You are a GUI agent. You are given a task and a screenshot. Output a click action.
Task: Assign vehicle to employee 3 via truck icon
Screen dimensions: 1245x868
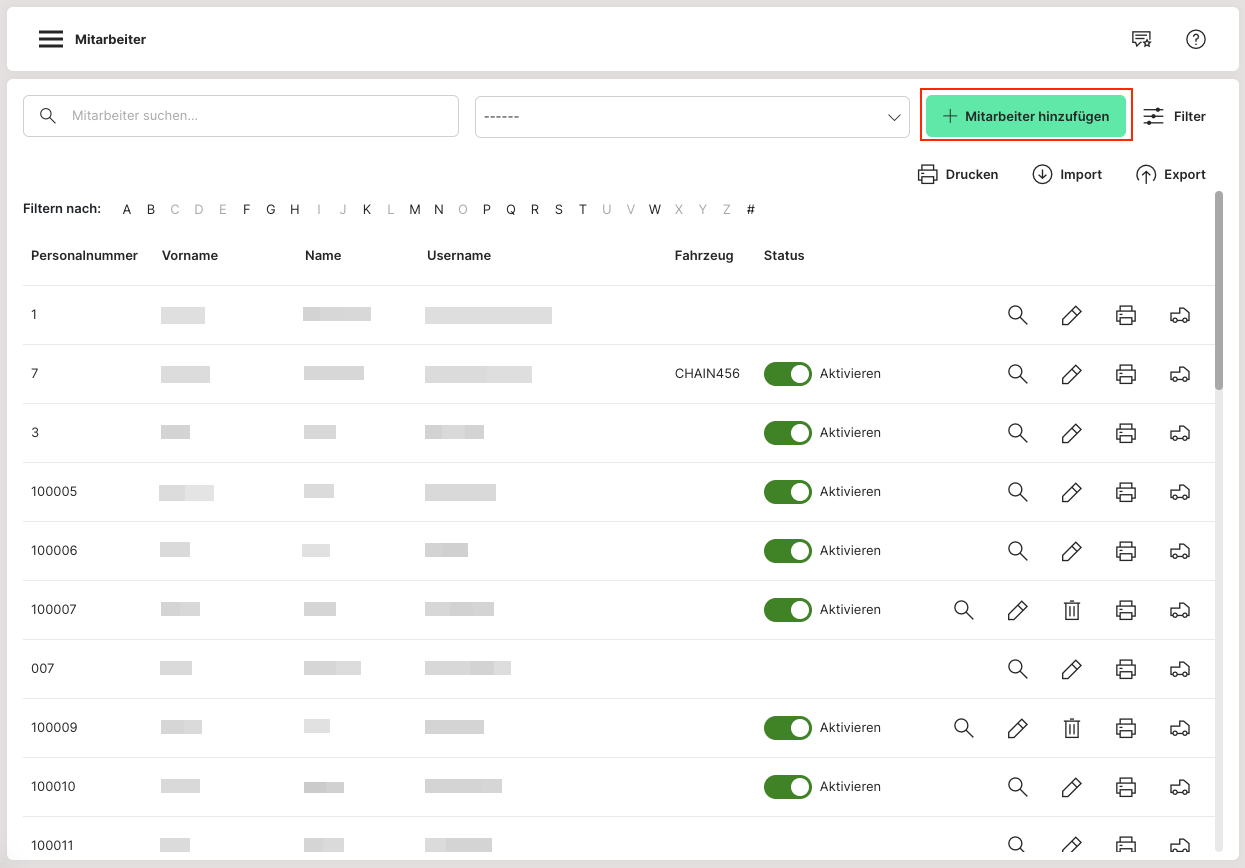1179,433
